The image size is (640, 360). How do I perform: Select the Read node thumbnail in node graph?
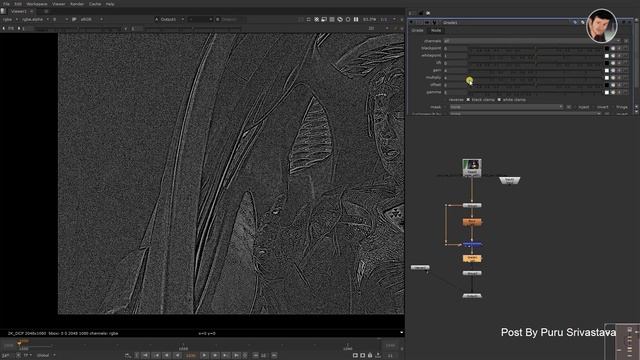[x=472, y=168]
